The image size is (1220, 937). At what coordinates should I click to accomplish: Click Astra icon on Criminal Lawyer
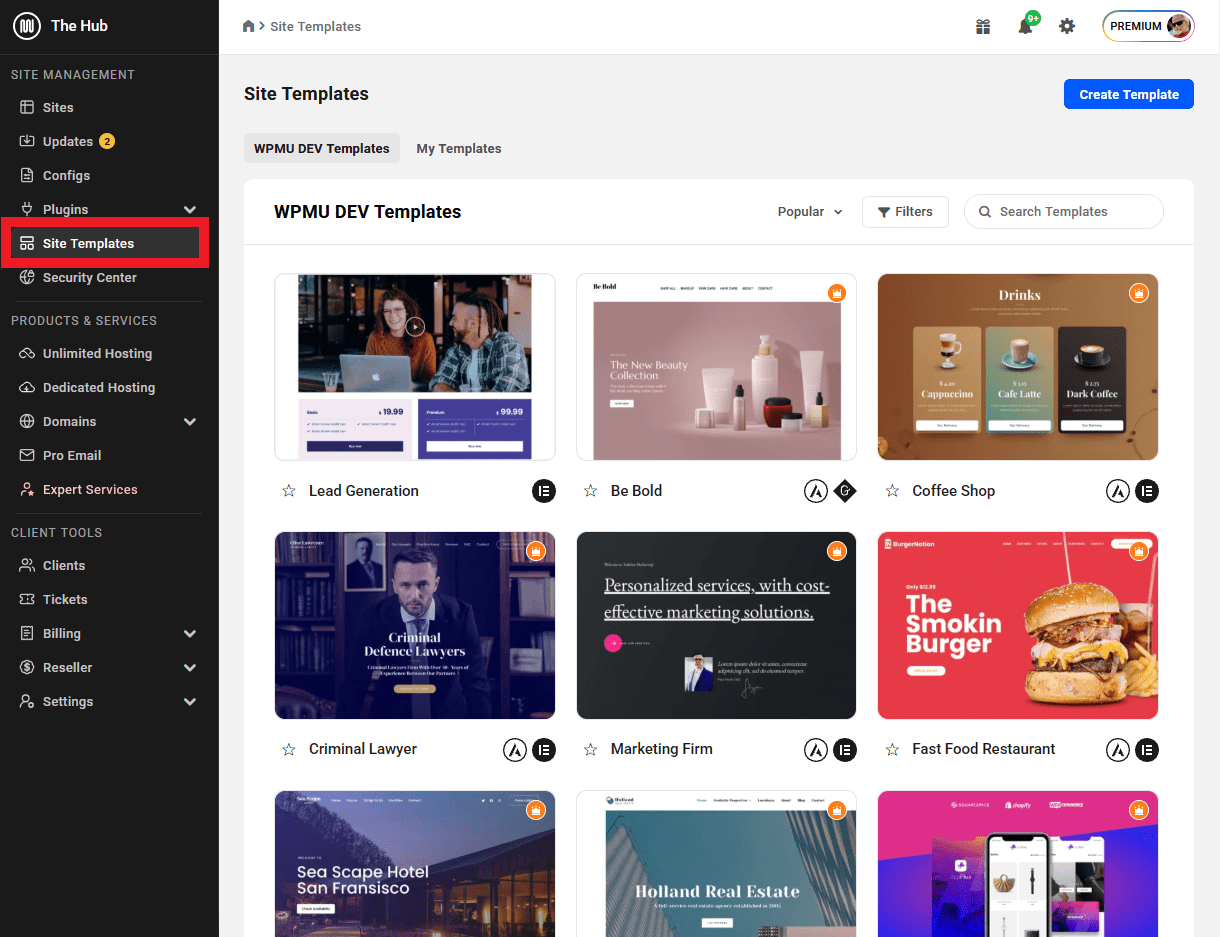click(x=515, y=749)
